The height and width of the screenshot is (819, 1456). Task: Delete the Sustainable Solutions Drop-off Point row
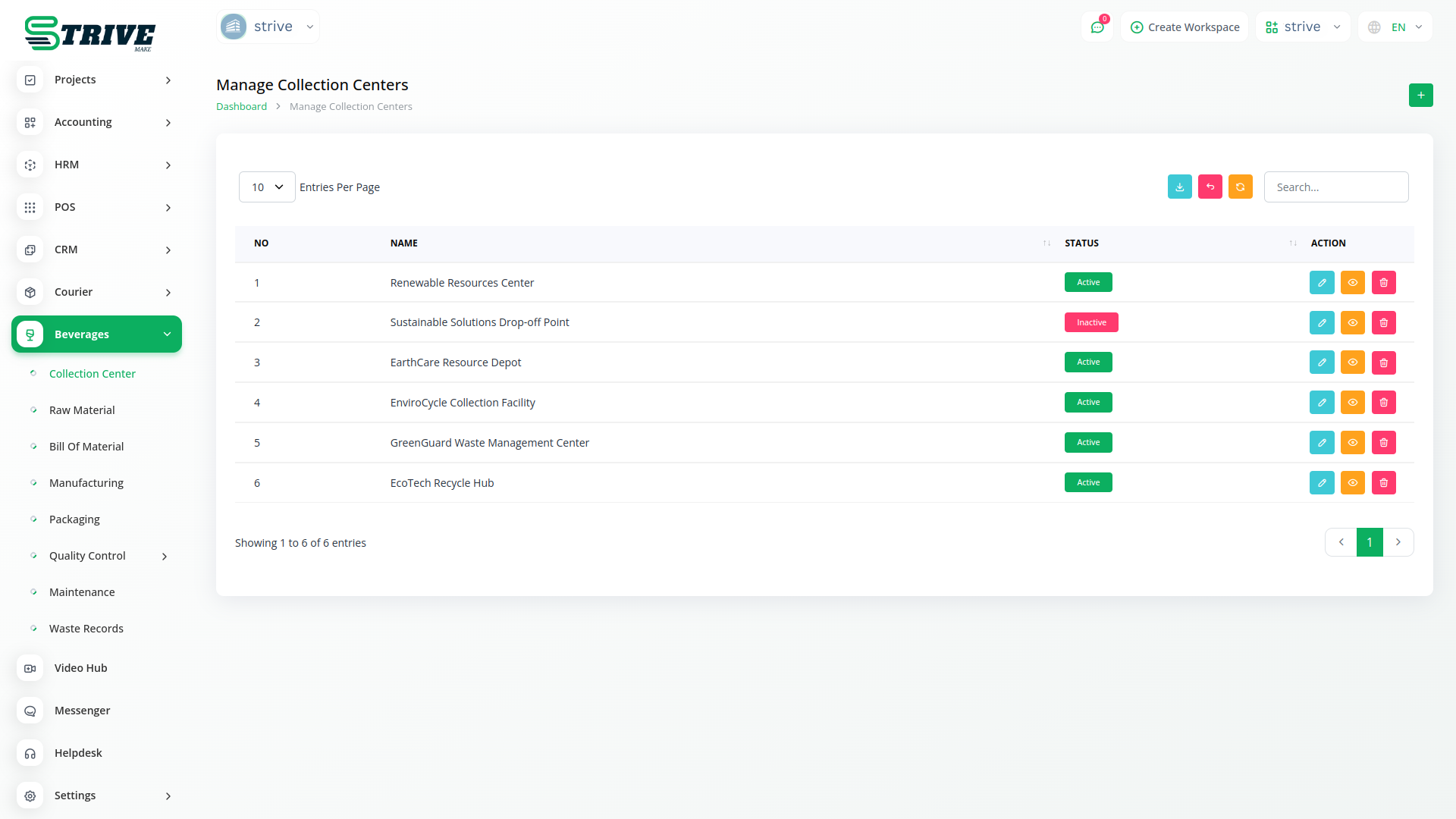tap(1383, 323)
